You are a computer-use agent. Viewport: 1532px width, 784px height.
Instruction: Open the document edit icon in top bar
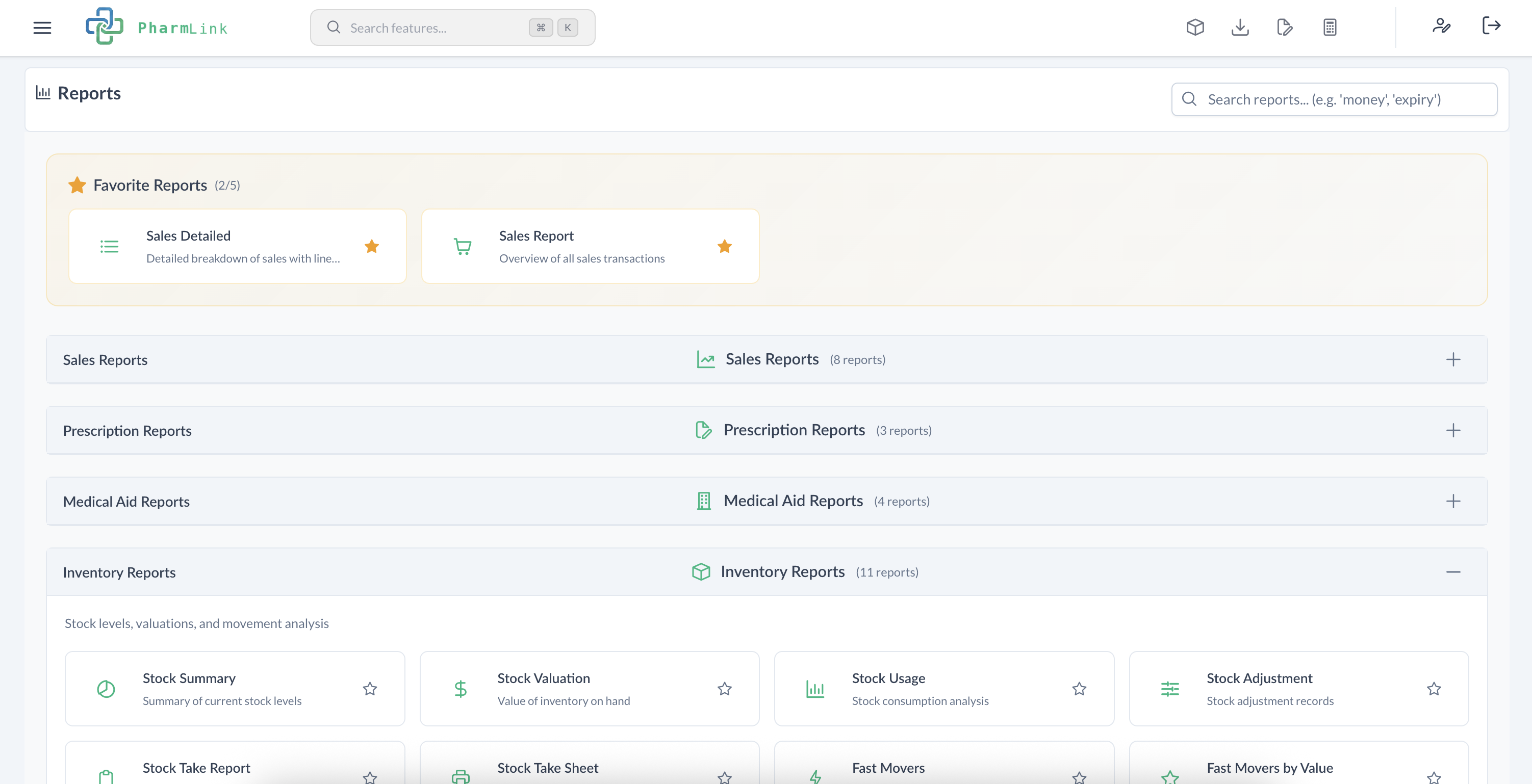click(1284, 27)
